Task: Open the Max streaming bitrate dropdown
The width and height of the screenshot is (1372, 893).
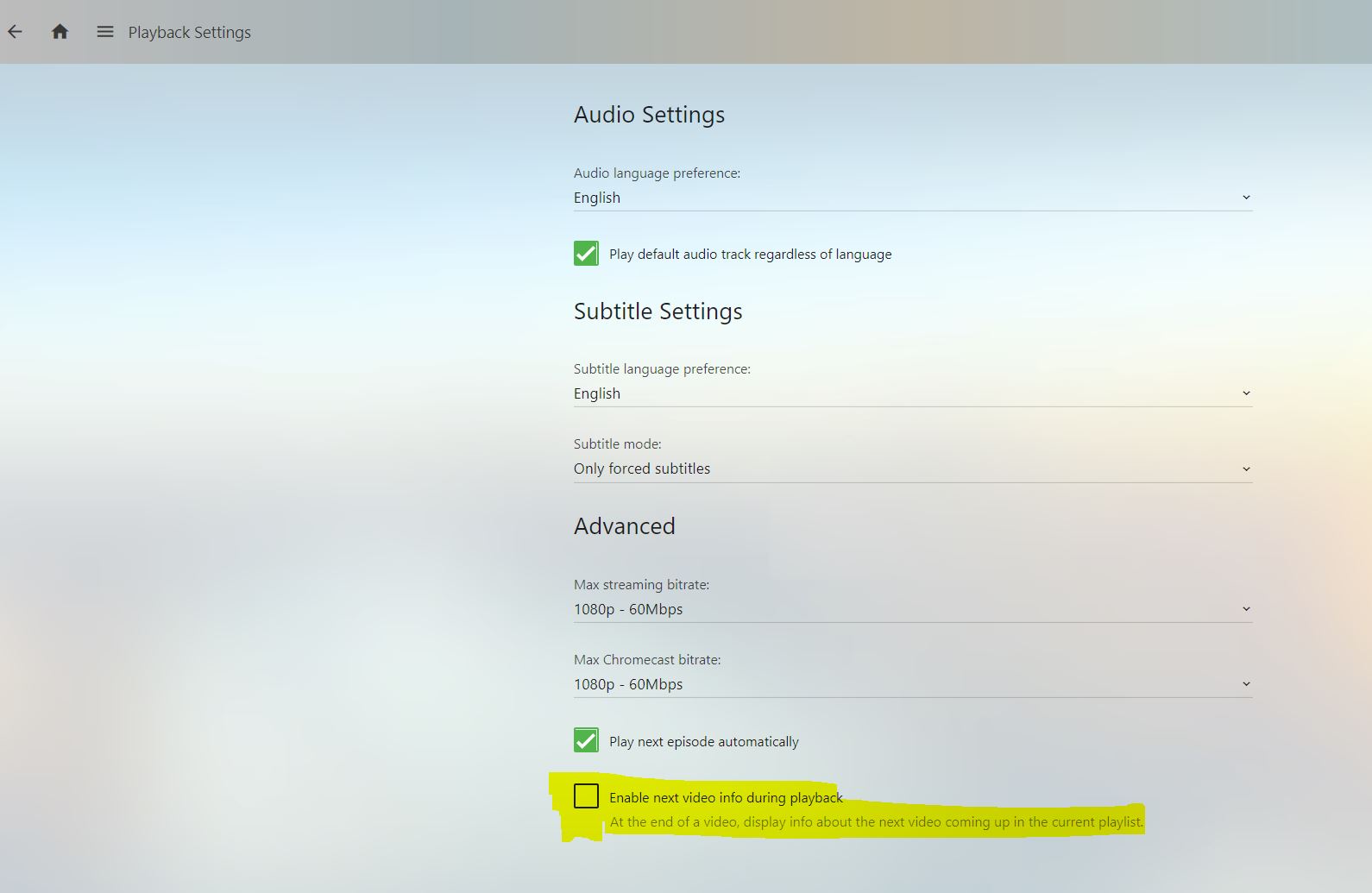Action: (913, 609)
